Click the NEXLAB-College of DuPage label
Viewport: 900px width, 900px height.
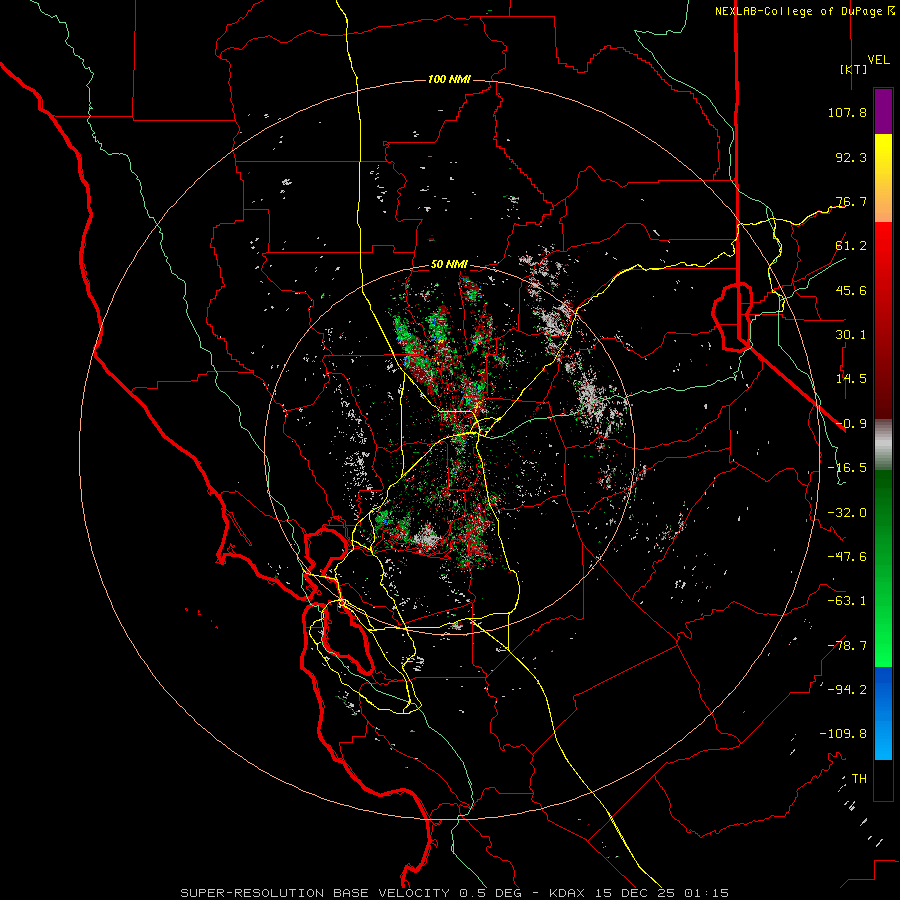pos(804,11)
